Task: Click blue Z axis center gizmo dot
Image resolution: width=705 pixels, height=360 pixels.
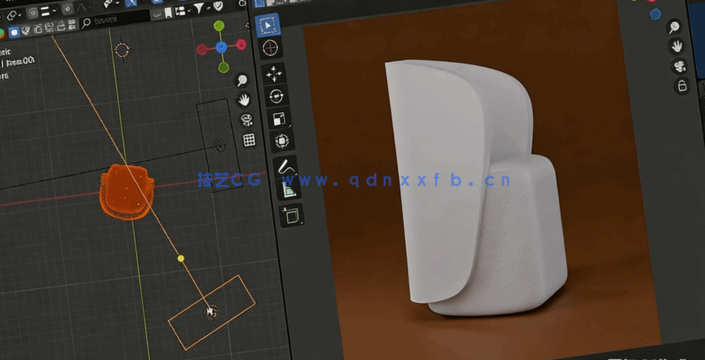Action: (221, 47)
